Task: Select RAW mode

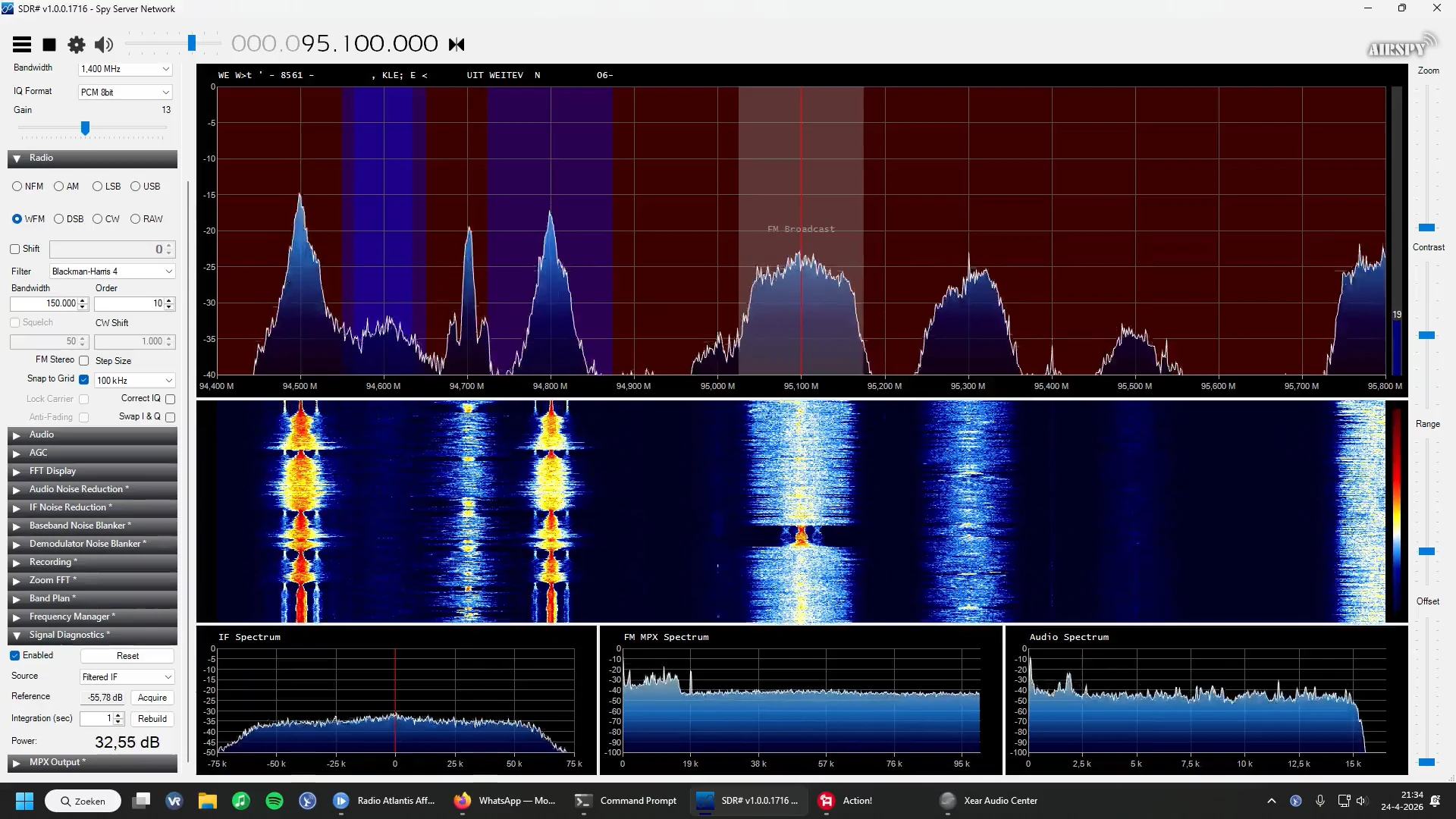Action: click(146, 219)
